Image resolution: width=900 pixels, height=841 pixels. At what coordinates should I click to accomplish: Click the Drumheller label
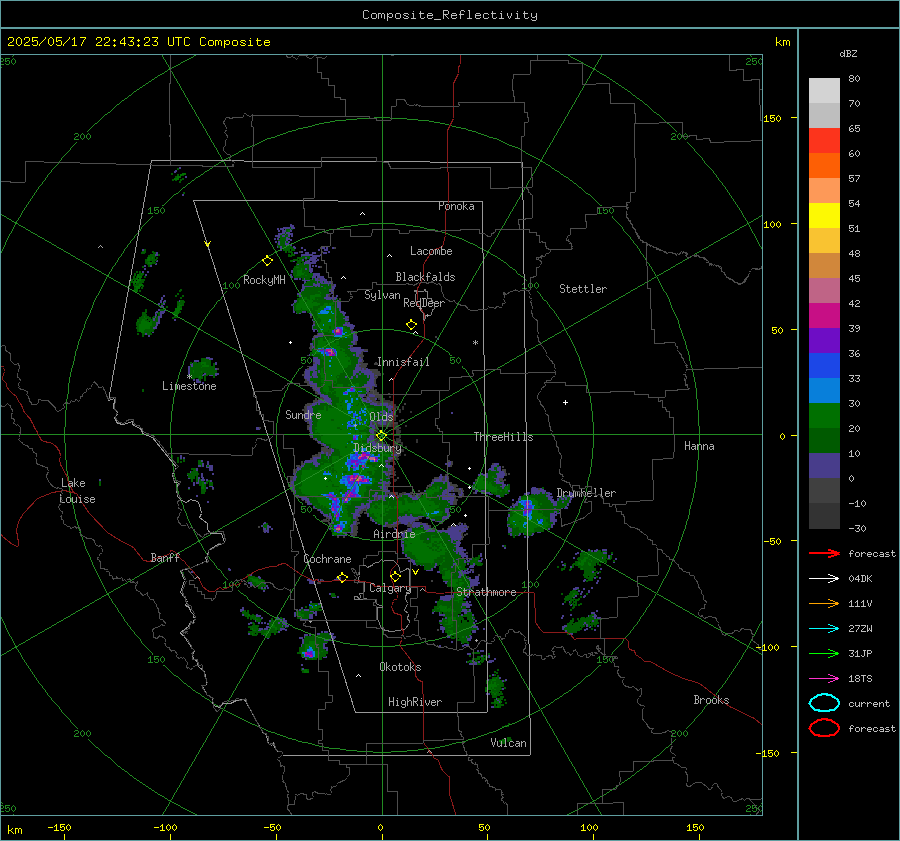(x=586, y=493)
